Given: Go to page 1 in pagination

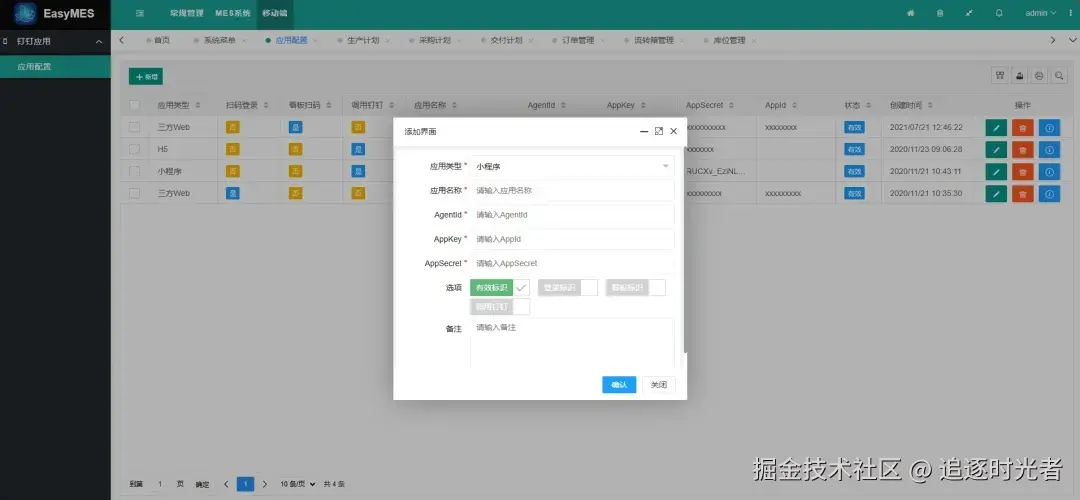Looking at the screenshot, I should [x=245, y=484].
